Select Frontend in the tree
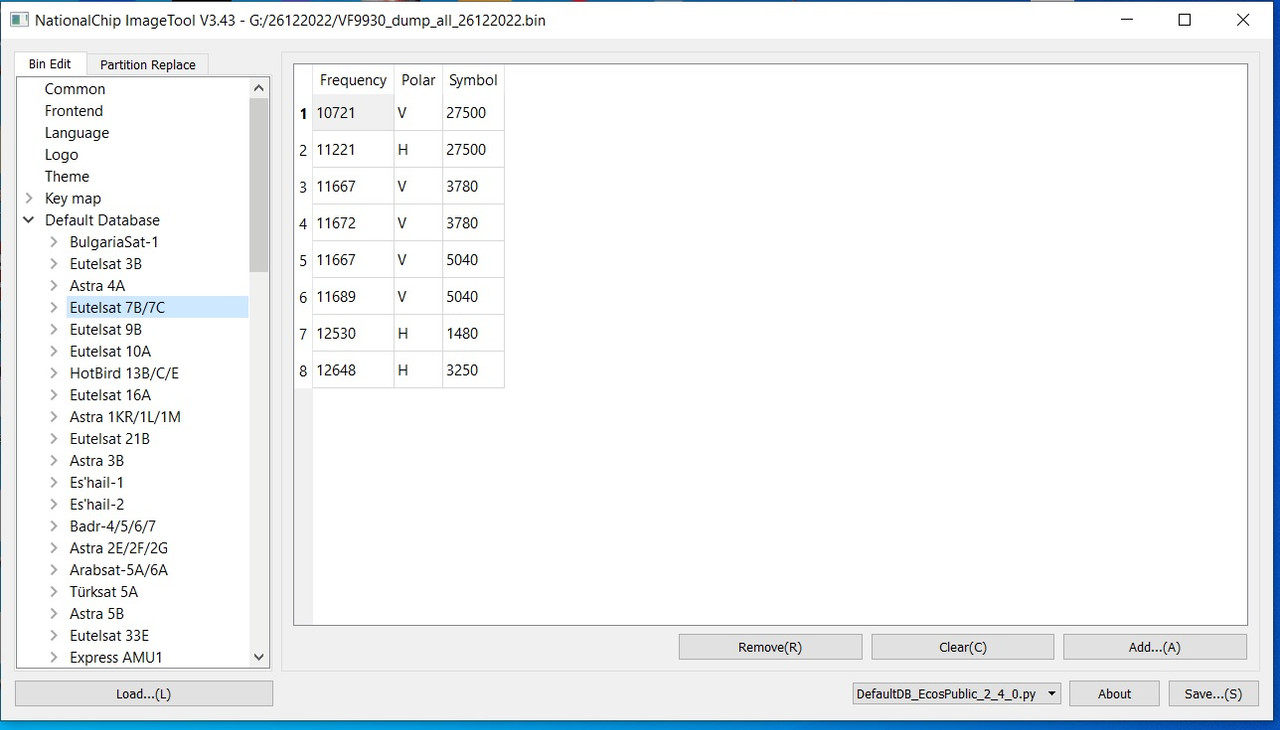The height and width of the screenshot is (730, 1280). click(x=74, y=111)
